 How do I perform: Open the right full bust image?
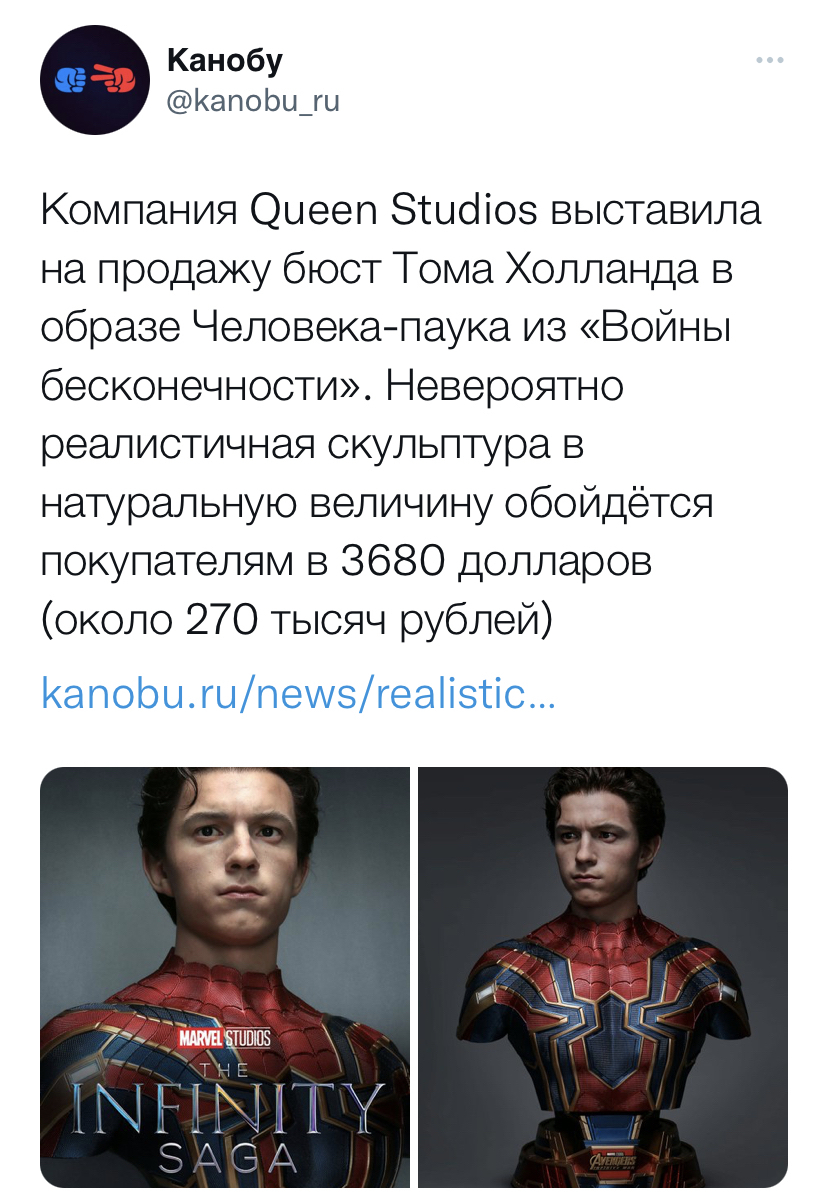point(603,977)
